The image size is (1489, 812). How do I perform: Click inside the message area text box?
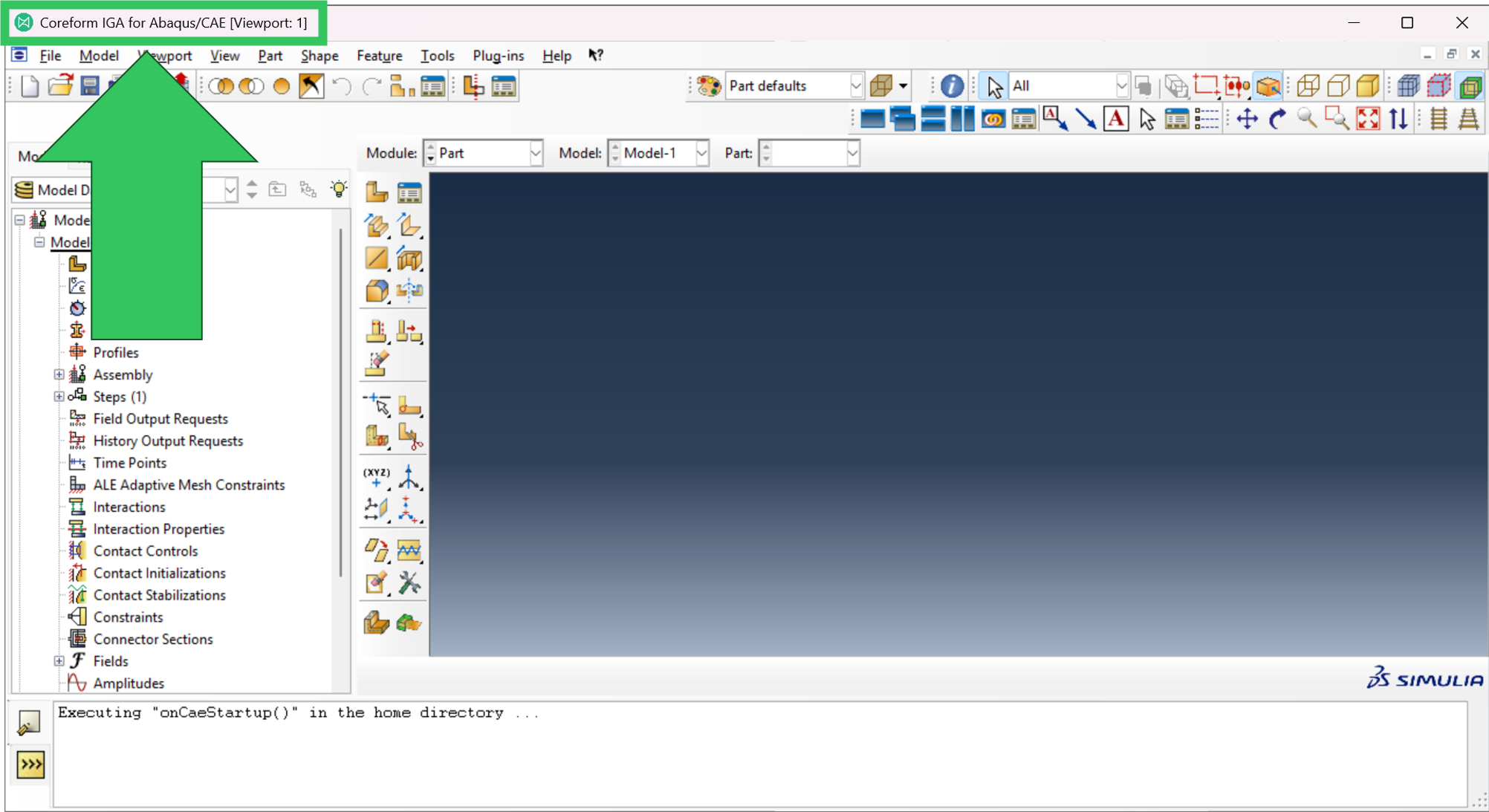tap(759, 754)
